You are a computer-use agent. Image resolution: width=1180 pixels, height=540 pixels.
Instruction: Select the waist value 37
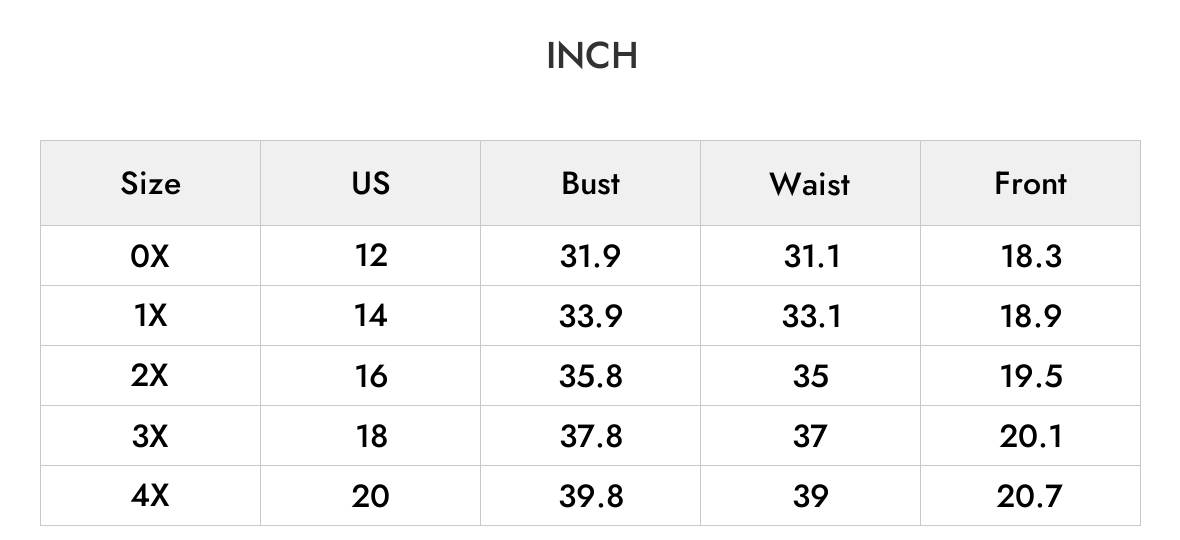pos(810,436)
